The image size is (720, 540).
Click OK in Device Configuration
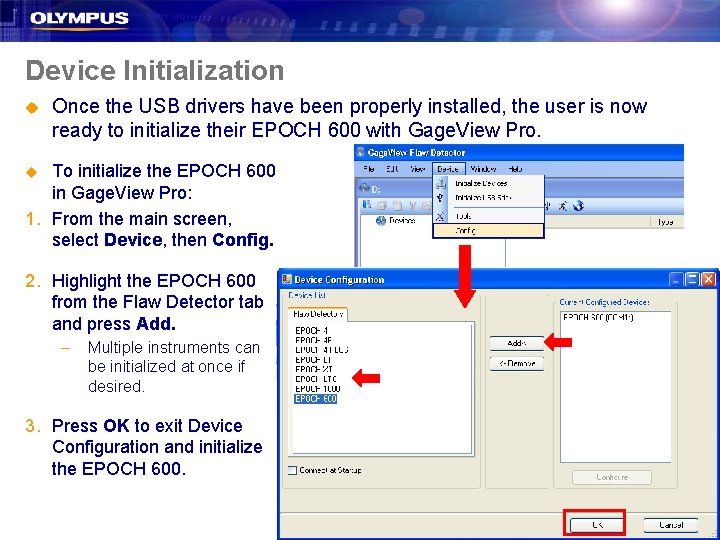click(597, 524)
